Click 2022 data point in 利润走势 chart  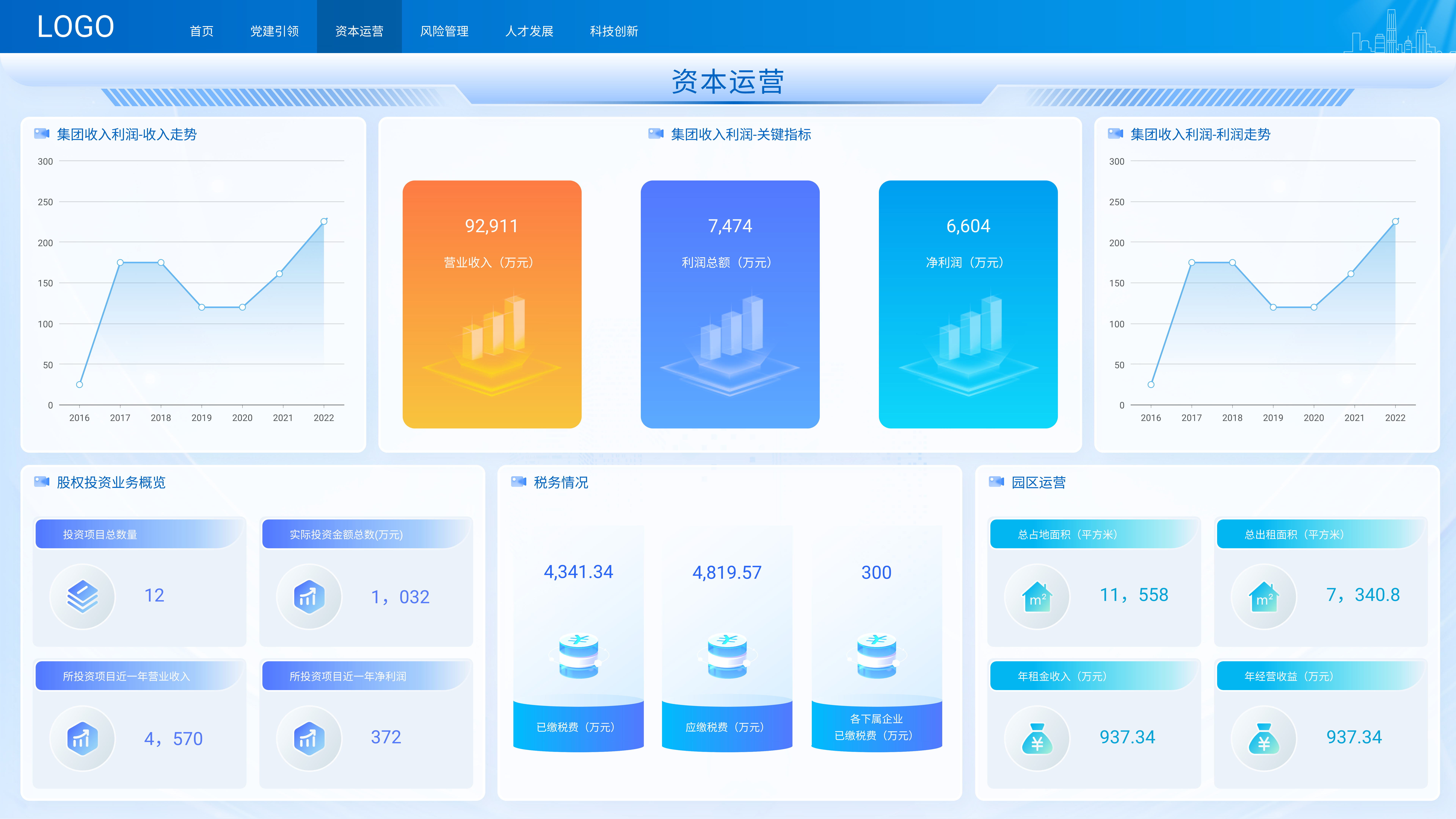click(x=1396, y=222)
